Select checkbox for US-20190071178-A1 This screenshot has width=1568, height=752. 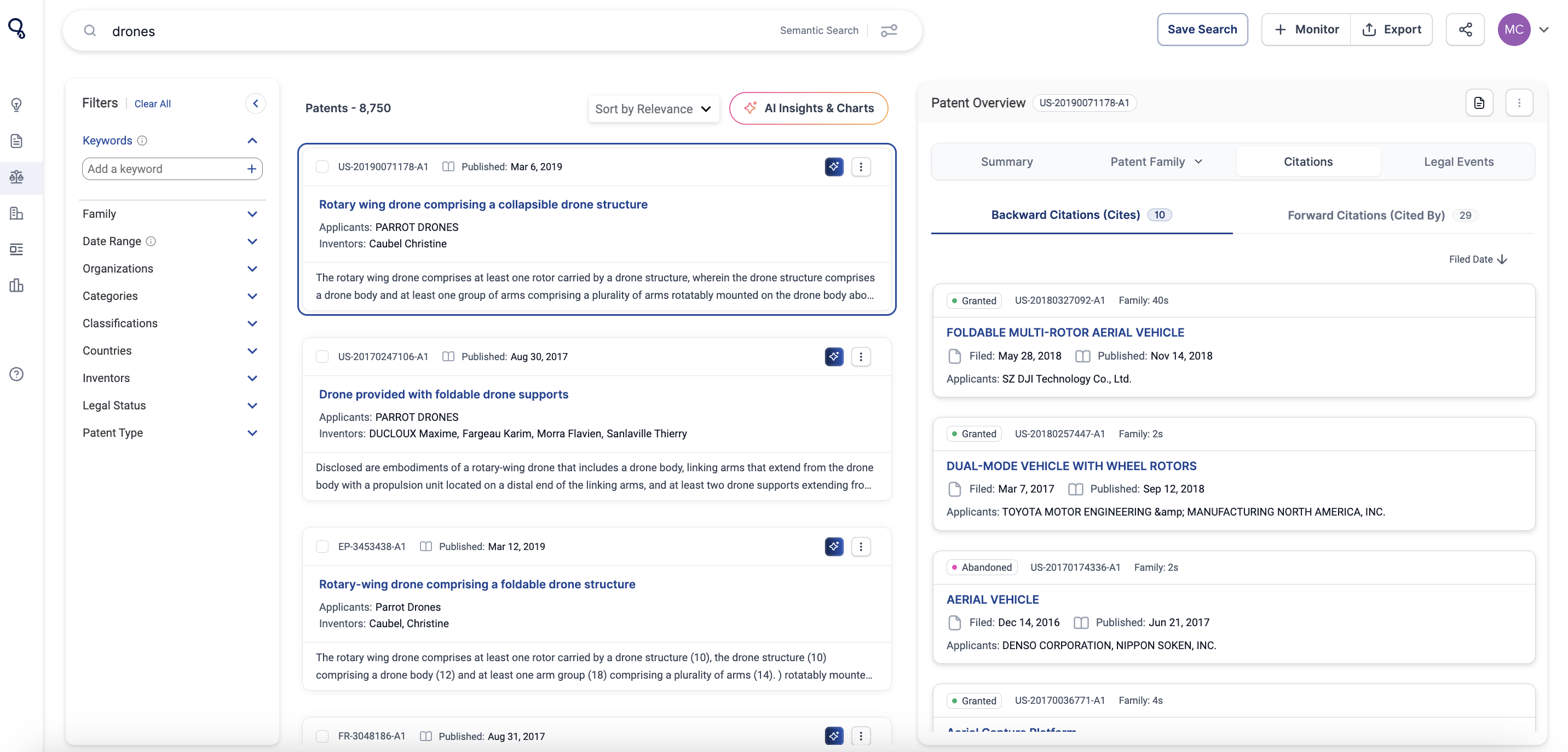(x=322, y=167)
